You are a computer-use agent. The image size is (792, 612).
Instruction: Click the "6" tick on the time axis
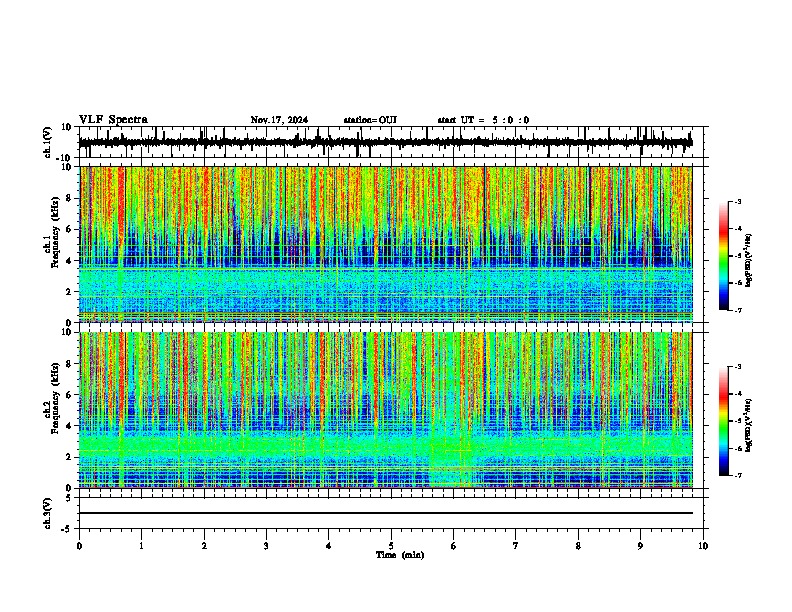coord(454,546)
